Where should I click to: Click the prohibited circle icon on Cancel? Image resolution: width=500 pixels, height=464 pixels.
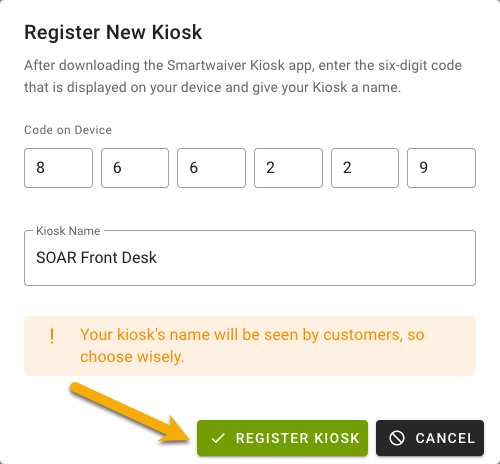point(397,438)
